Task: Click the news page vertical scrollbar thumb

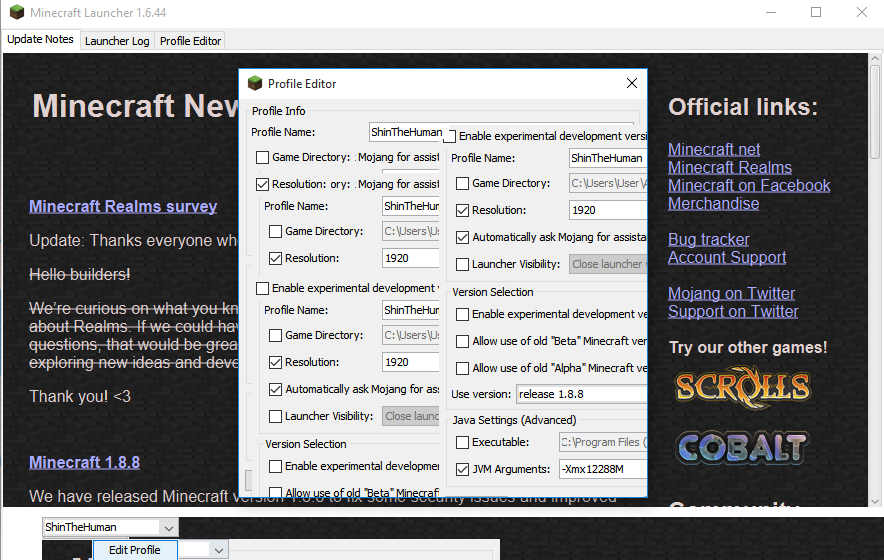Action: coord(875,112)
